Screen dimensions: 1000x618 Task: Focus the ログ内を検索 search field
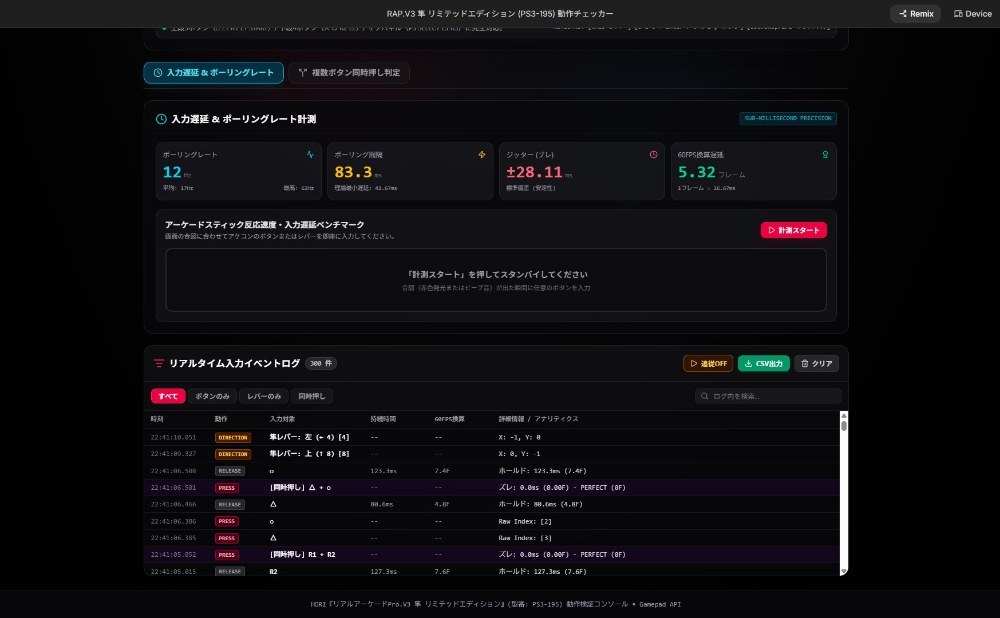coord(768,396)
